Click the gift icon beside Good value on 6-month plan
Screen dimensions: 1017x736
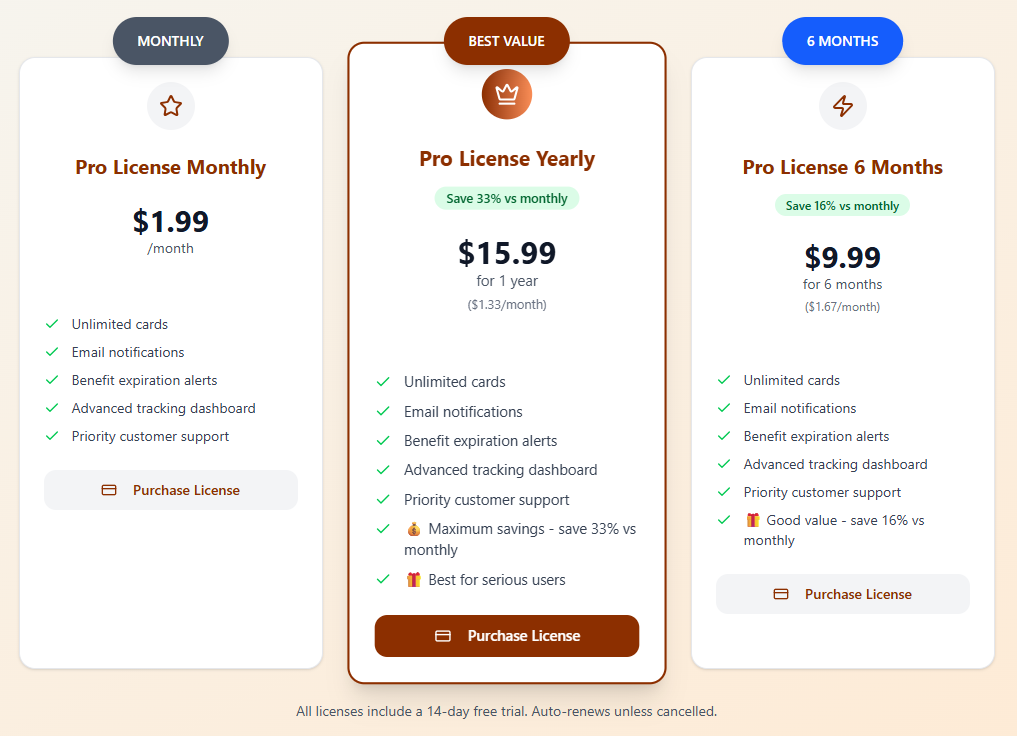(x=753, y=520)
